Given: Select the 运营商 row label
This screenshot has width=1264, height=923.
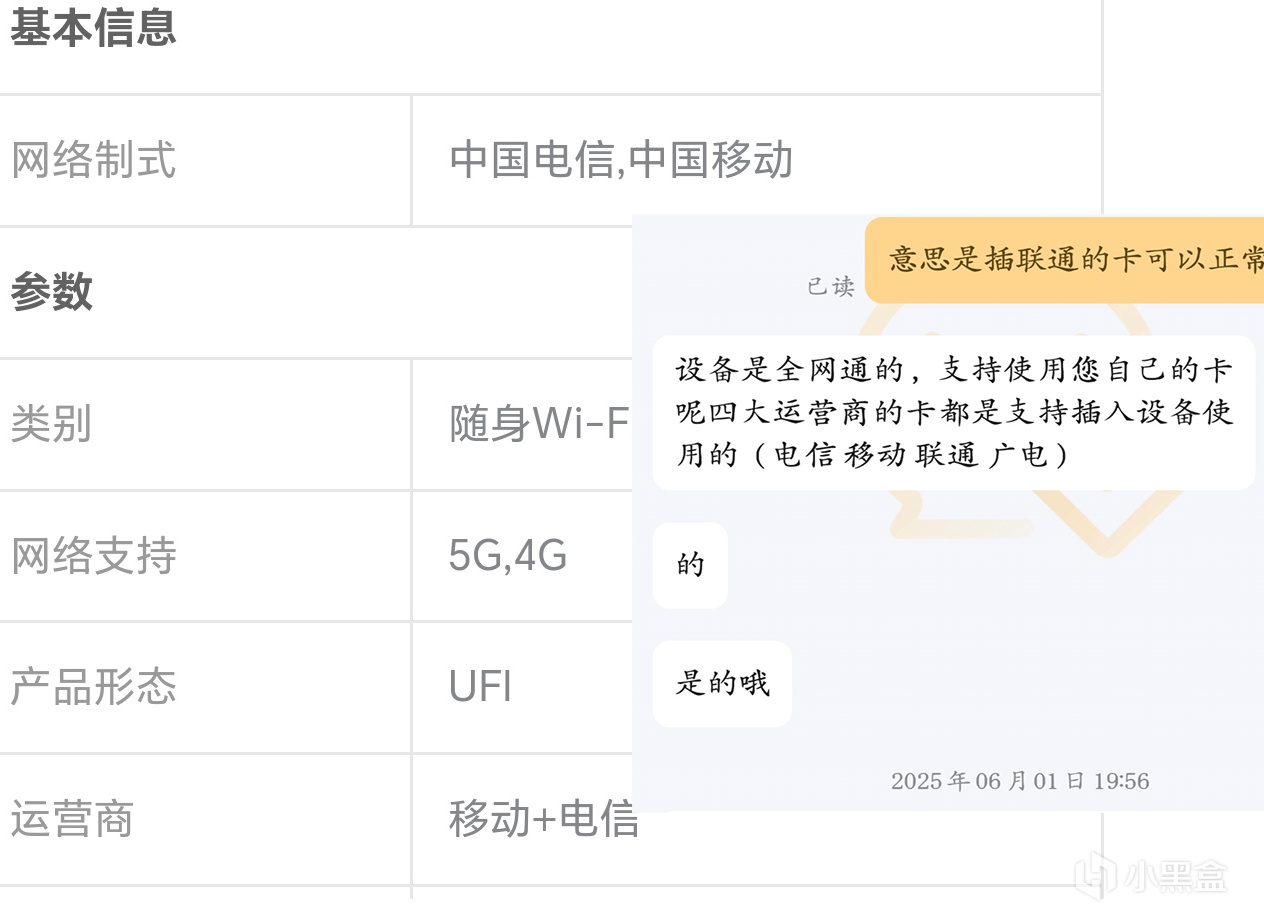Looking at the screenshot, I should 72,819.
